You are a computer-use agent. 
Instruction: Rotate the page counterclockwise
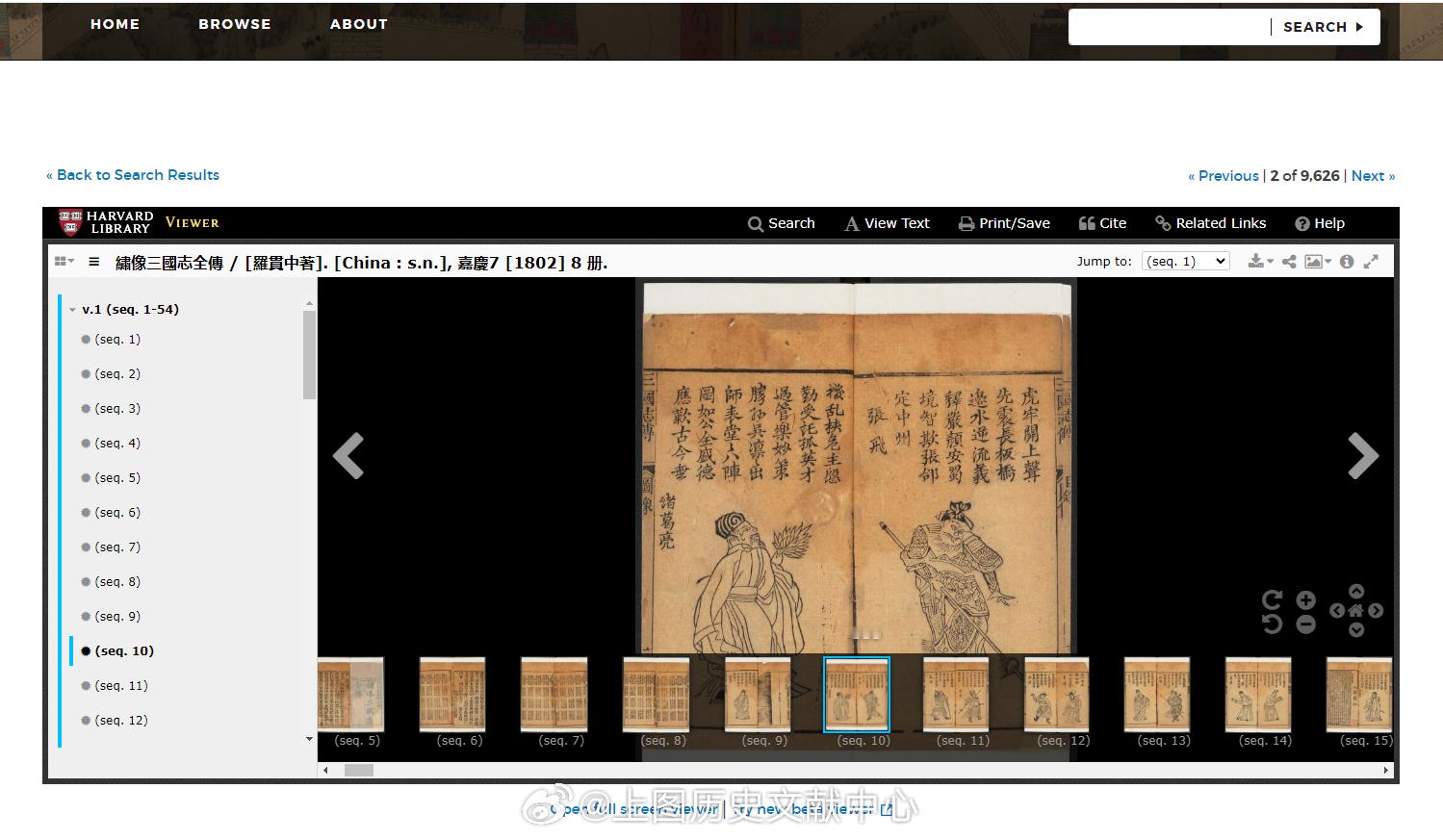coord(1273,624)
